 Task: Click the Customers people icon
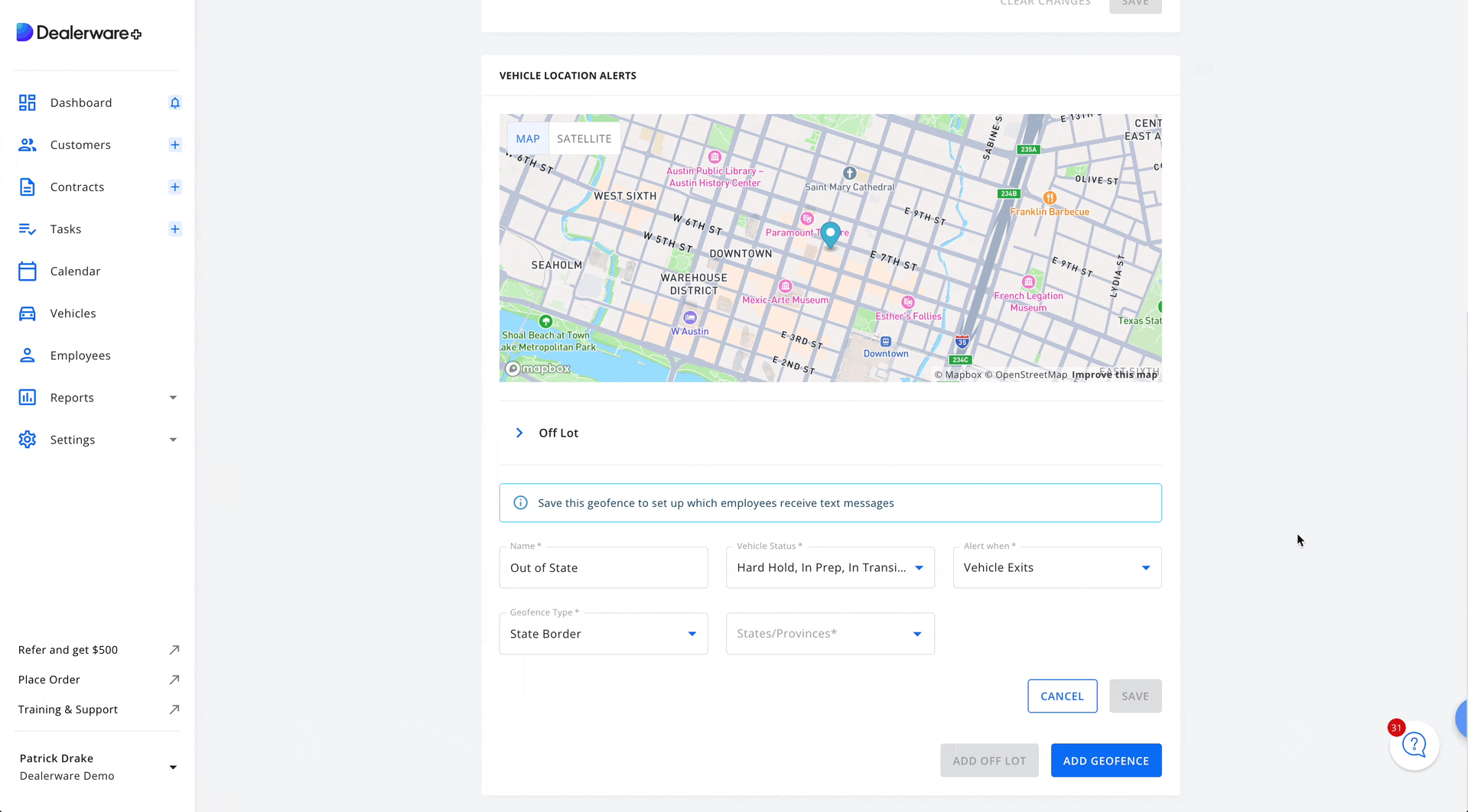[x=28, y=145]
